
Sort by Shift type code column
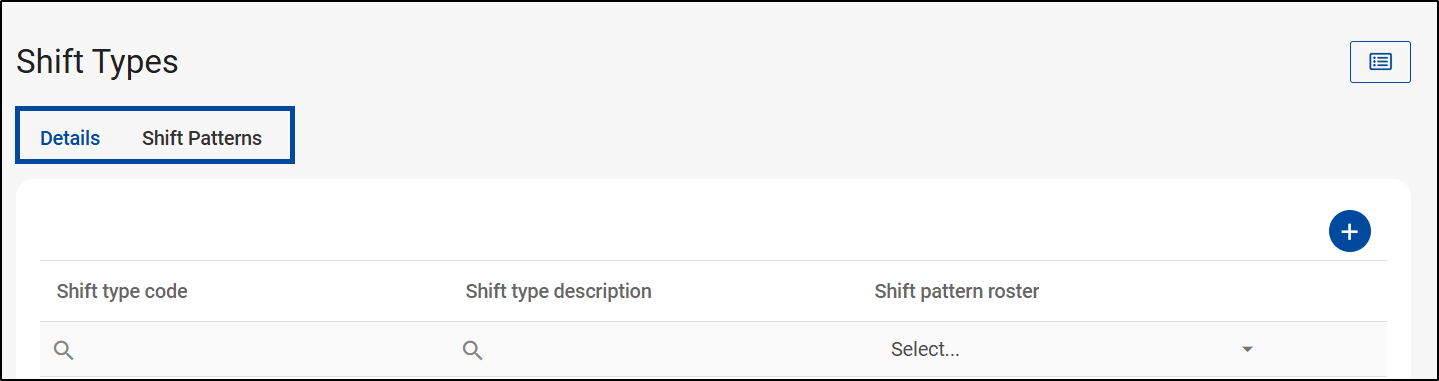click(122, 292)
